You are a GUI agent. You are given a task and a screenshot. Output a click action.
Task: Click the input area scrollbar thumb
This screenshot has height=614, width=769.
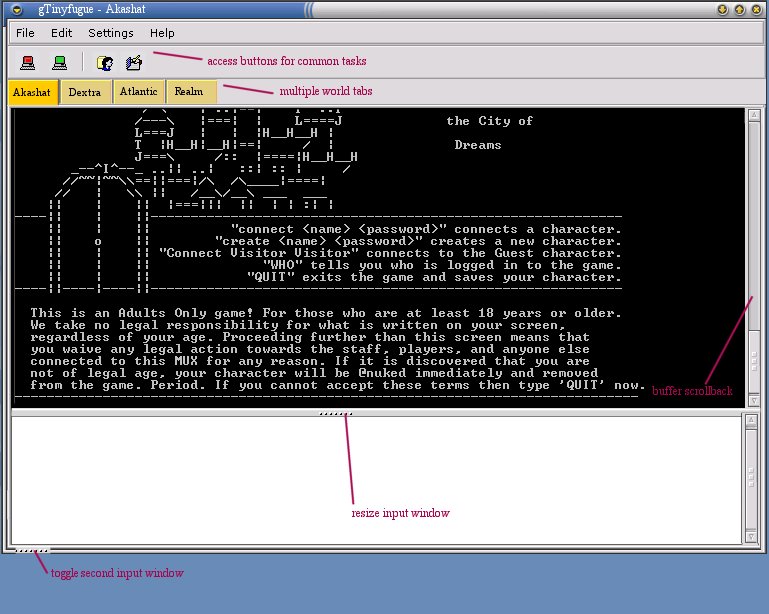(751, 479)
